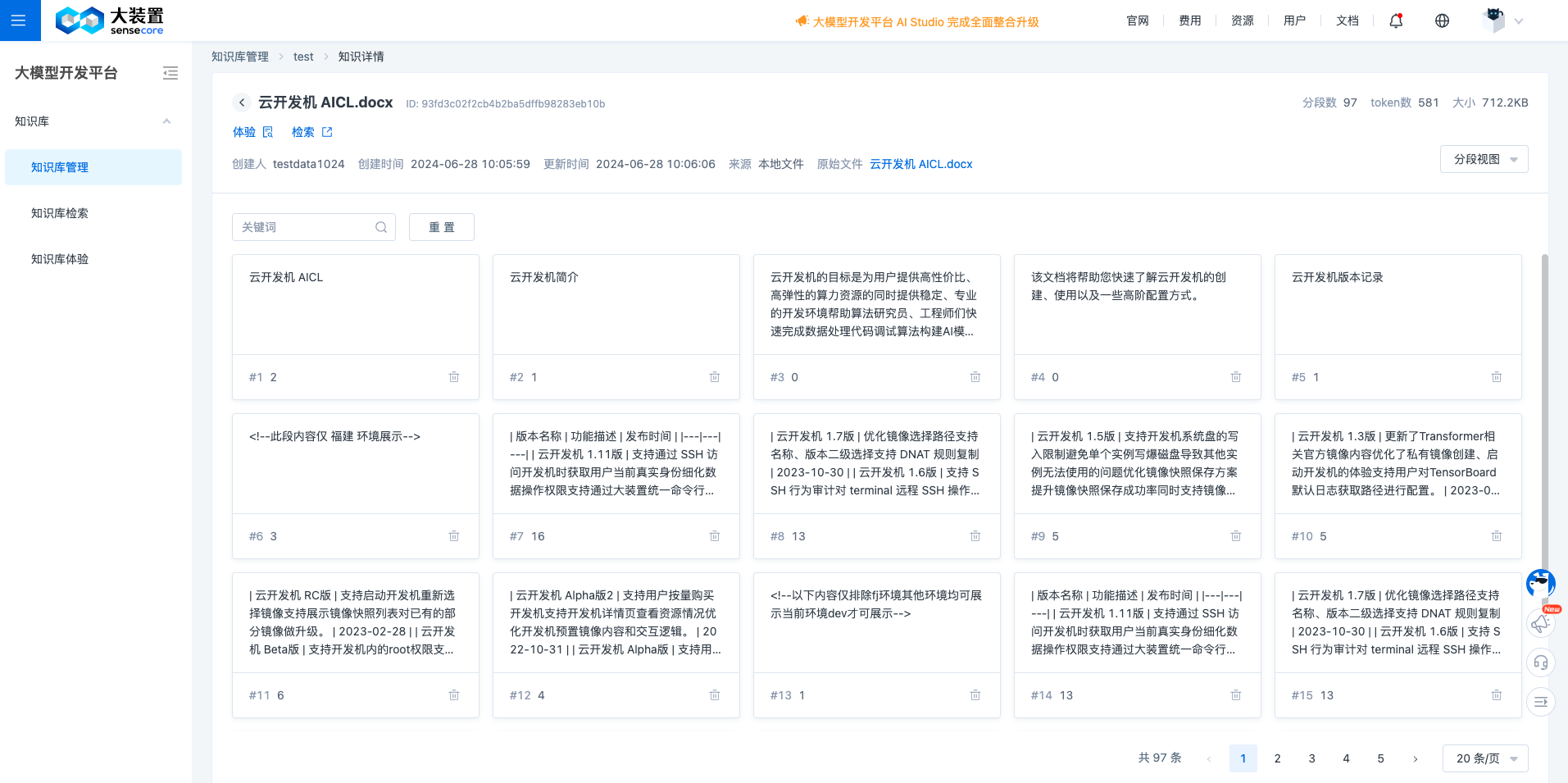Expand the user avatar account dropdown
This screenshot has width=1568, height=783.
click(1503, 20)
